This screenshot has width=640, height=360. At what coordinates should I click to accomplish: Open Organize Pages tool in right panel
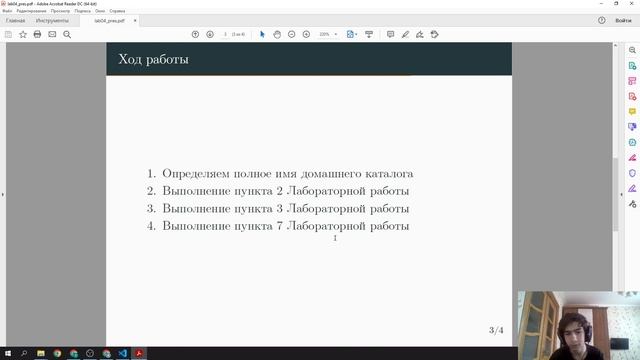tap(632, 81)
